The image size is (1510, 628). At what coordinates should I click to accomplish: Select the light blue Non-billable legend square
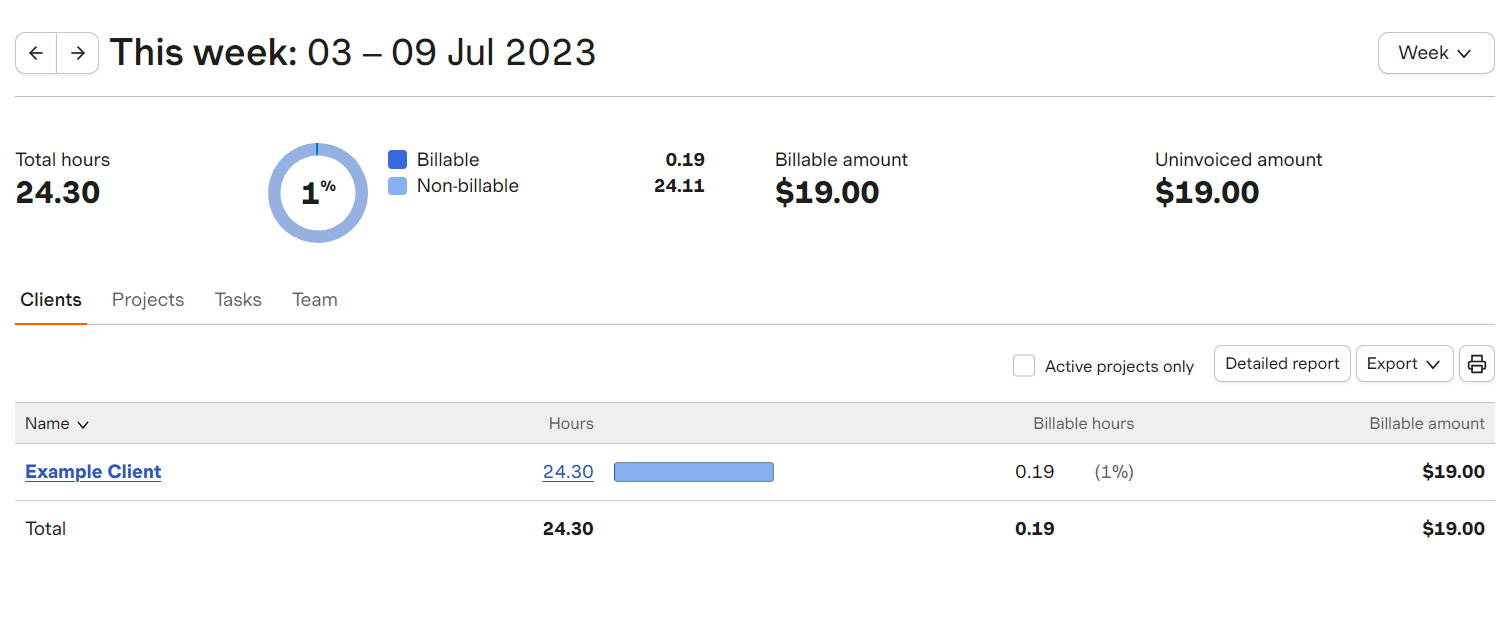coord(399,185)
